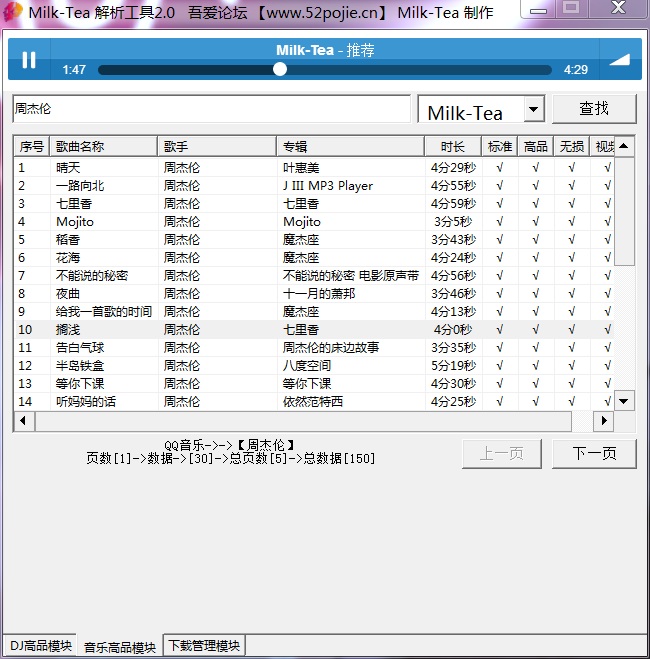Sort by 序号 column header
650x659 pixels.
(x=32, y=147)
